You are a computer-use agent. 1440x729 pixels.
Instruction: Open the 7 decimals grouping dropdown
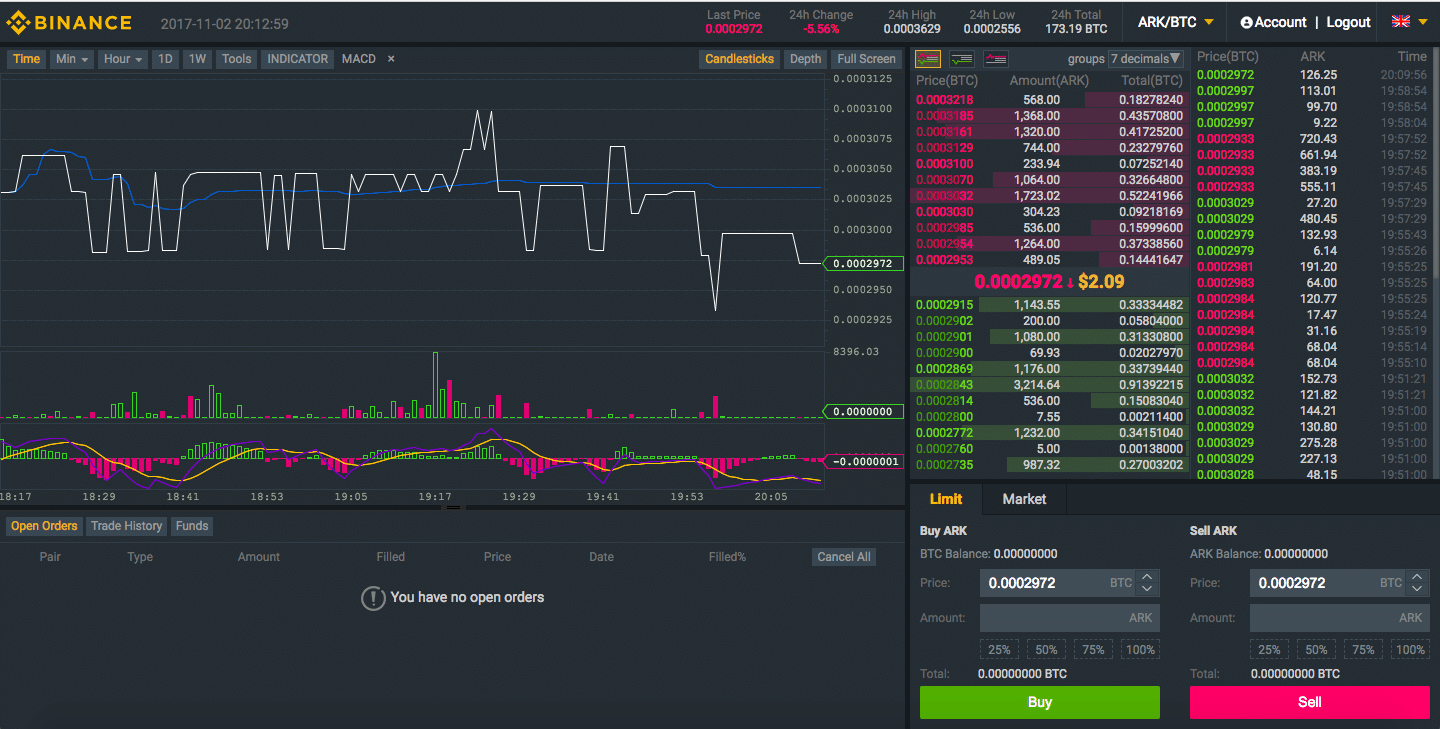[x=1145, y=59]
